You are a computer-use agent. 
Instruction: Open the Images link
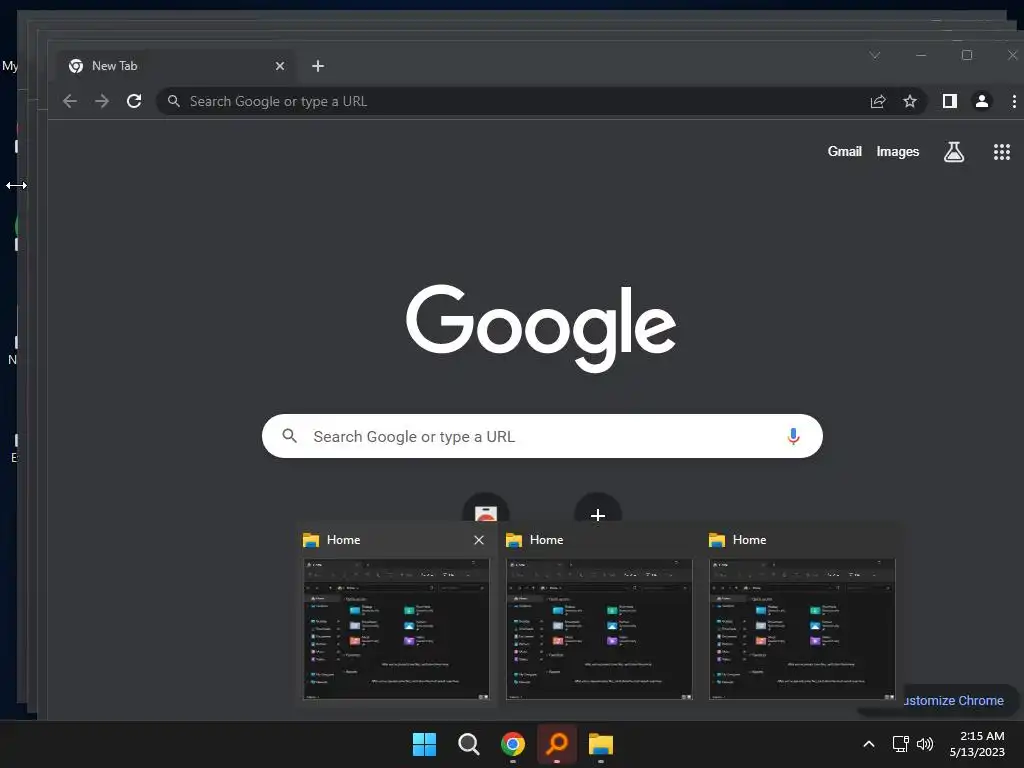point(897,152)
